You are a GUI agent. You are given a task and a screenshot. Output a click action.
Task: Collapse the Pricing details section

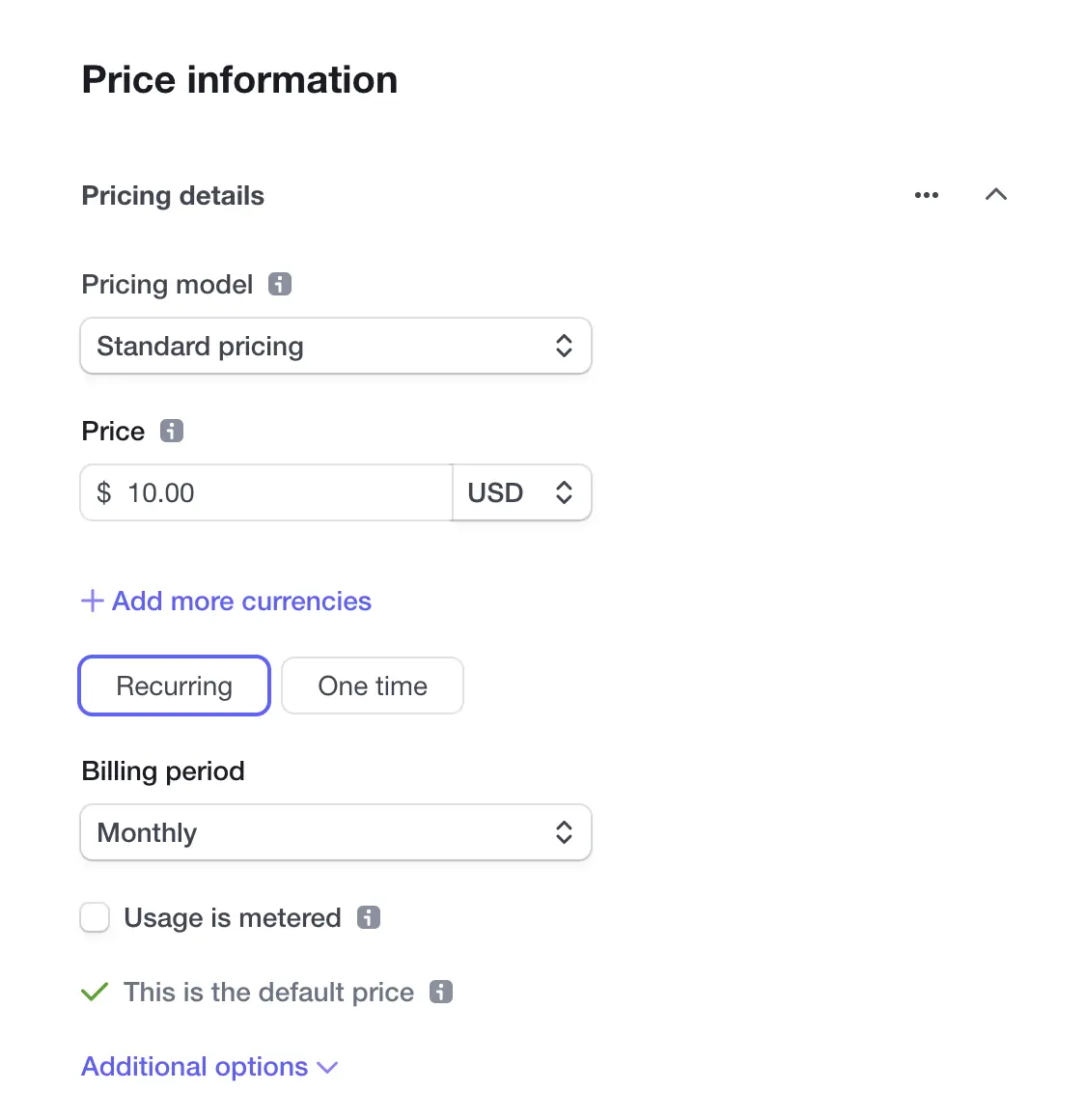click(x=996, y=194)
